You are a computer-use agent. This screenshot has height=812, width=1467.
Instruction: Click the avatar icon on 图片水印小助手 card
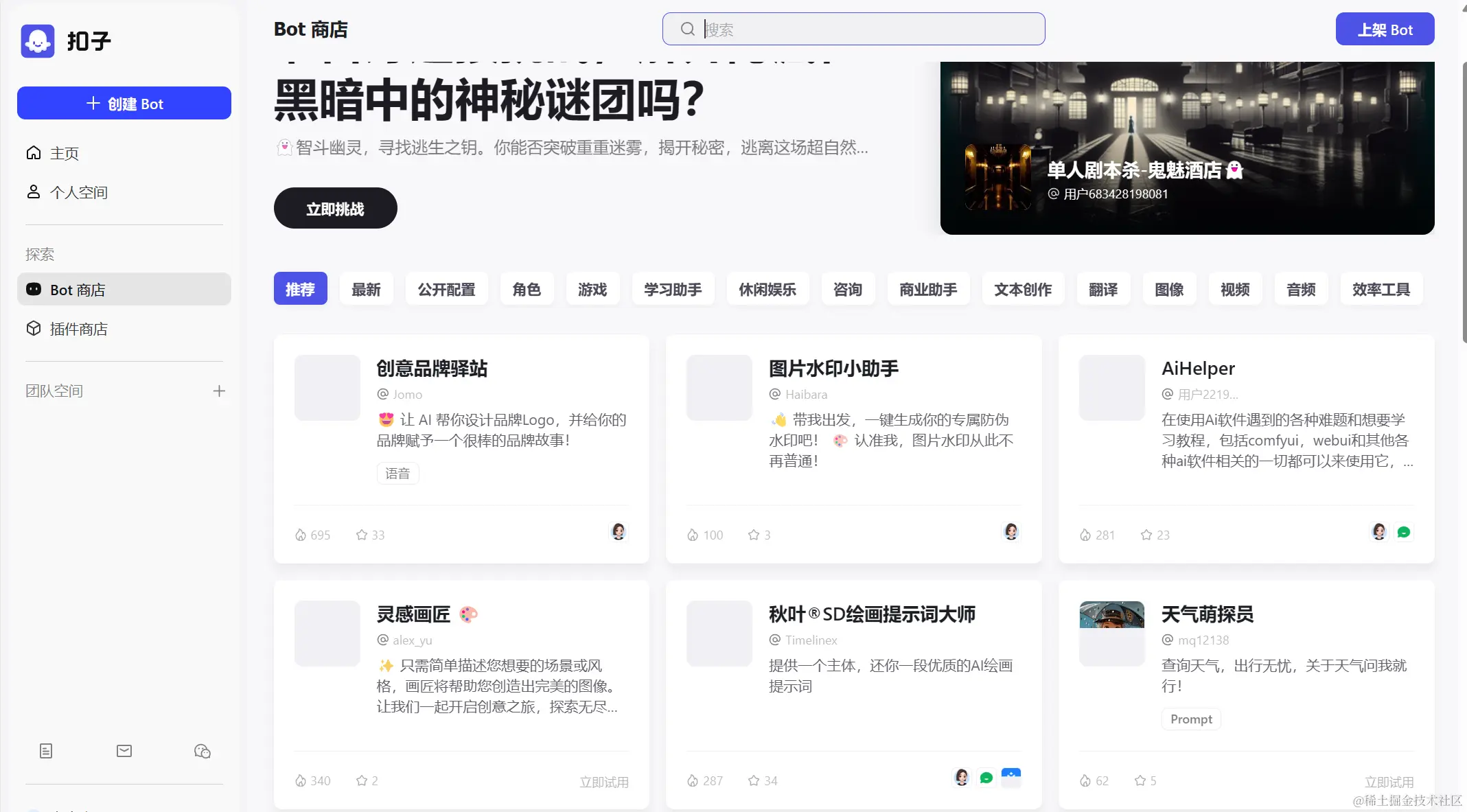pyautogui.click(x=1011, y=532)
